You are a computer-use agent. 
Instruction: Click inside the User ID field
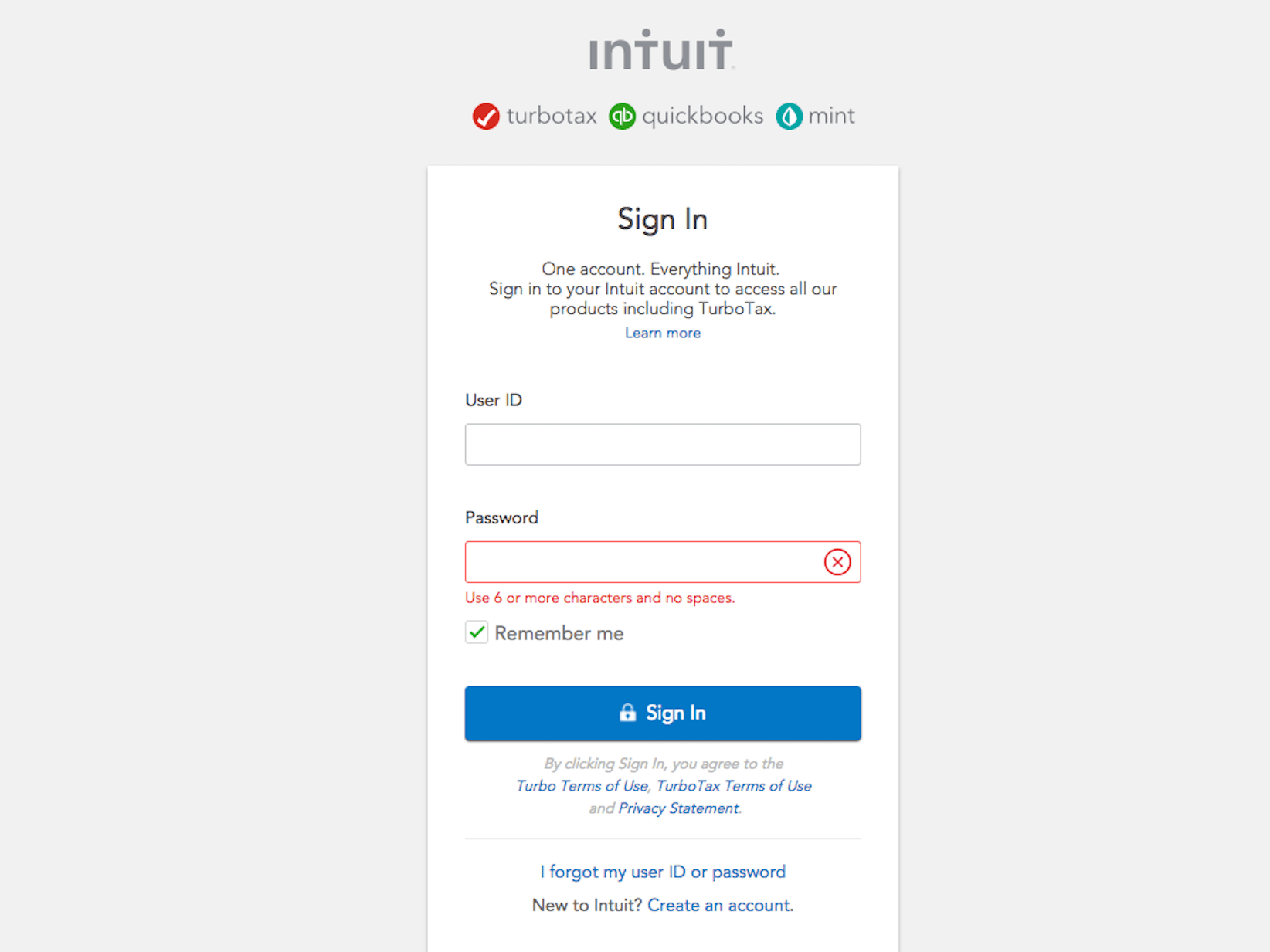(x=662, y=444)
